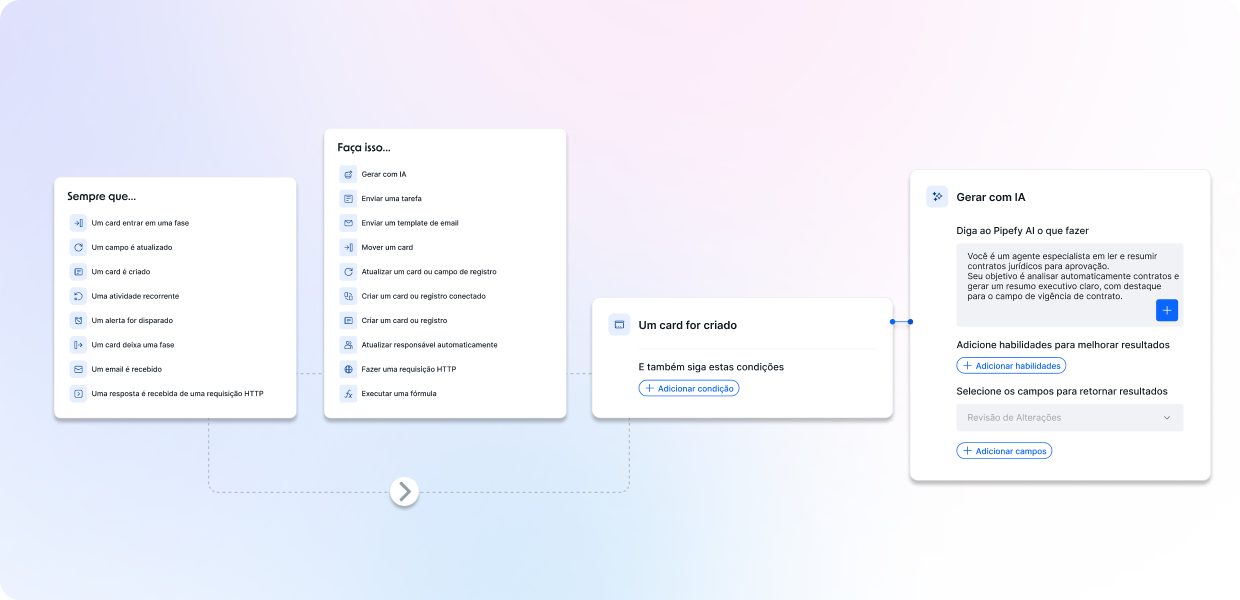This screenshot has height=600, width=1240.
Task: Click the chevron arrow on the dashed connector
Action: click(404, 491)
